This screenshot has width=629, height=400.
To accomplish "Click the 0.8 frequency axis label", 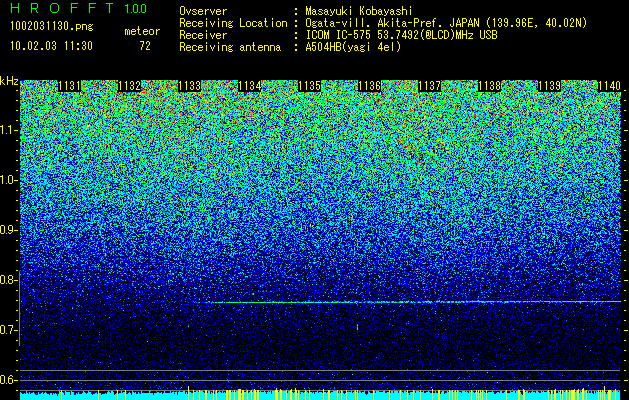I will (8, 280).
